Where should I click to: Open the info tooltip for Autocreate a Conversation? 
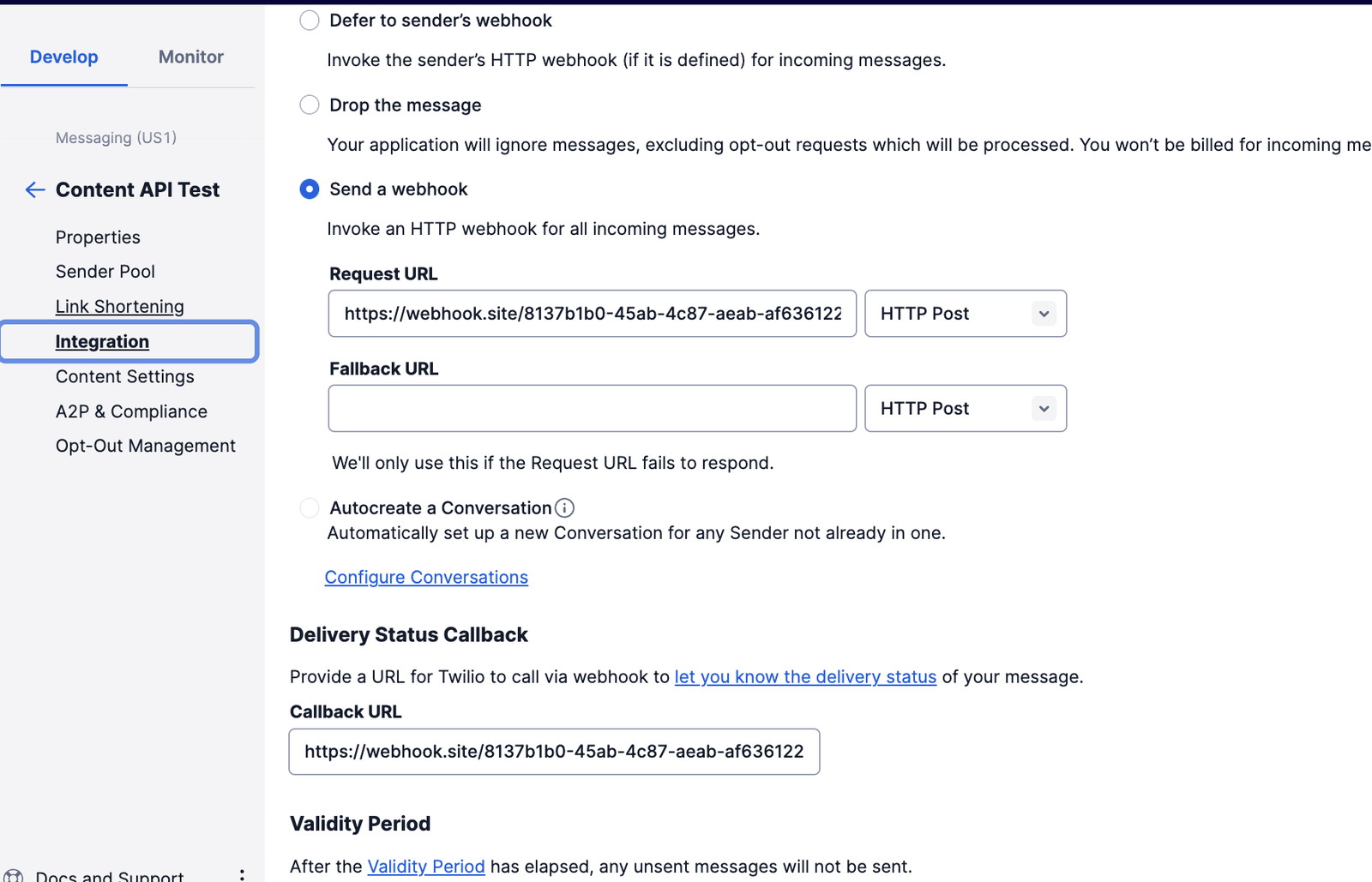pyautogui.click(x=564, y=507)
